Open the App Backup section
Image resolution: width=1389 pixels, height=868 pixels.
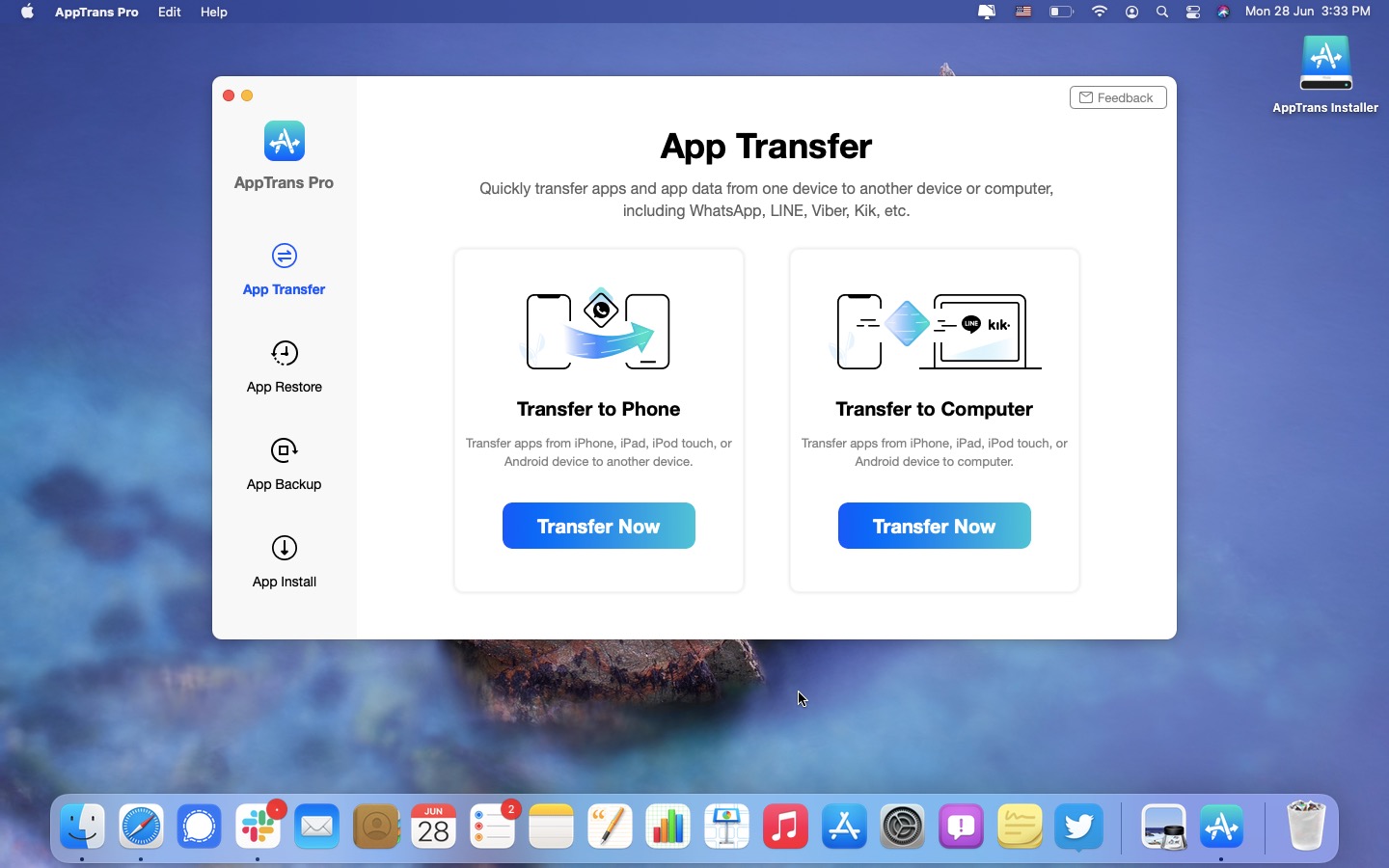pos(285,464)
